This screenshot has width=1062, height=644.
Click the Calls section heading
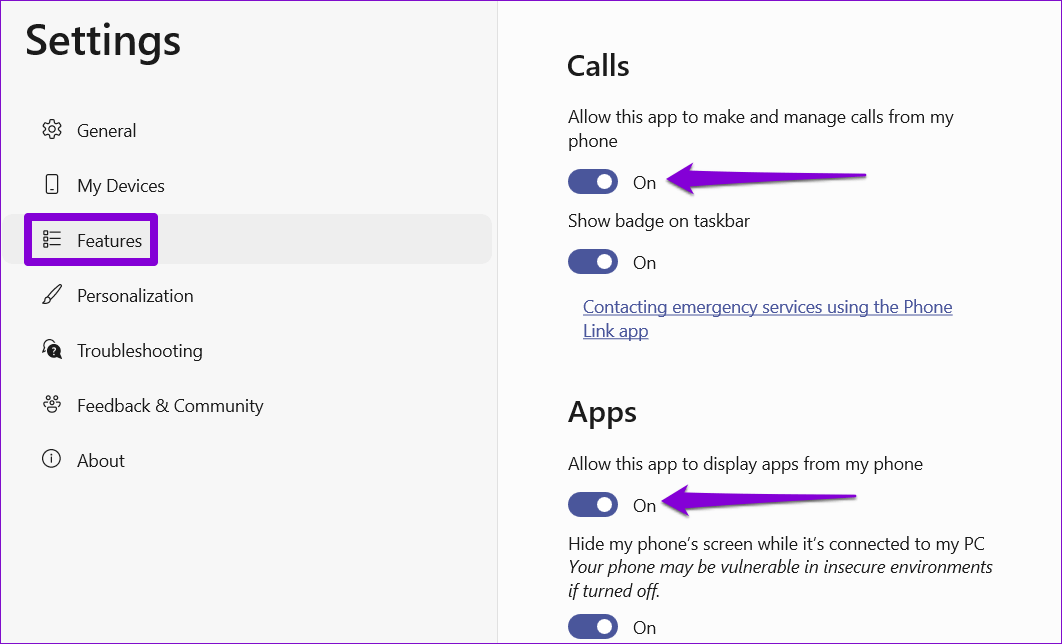pos(598,66)
